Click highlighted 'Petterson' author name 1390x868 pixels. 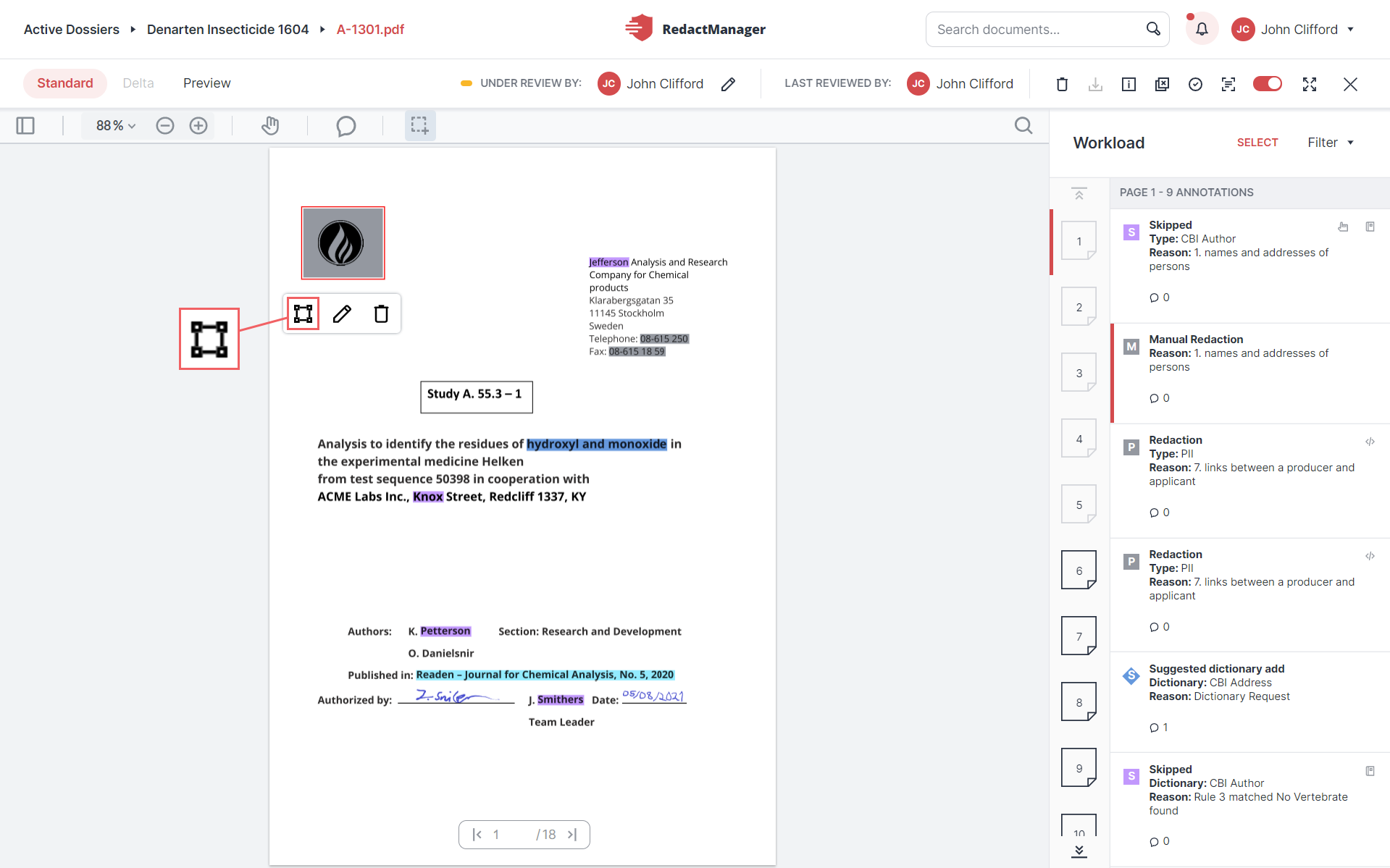[x=445, y=631]
